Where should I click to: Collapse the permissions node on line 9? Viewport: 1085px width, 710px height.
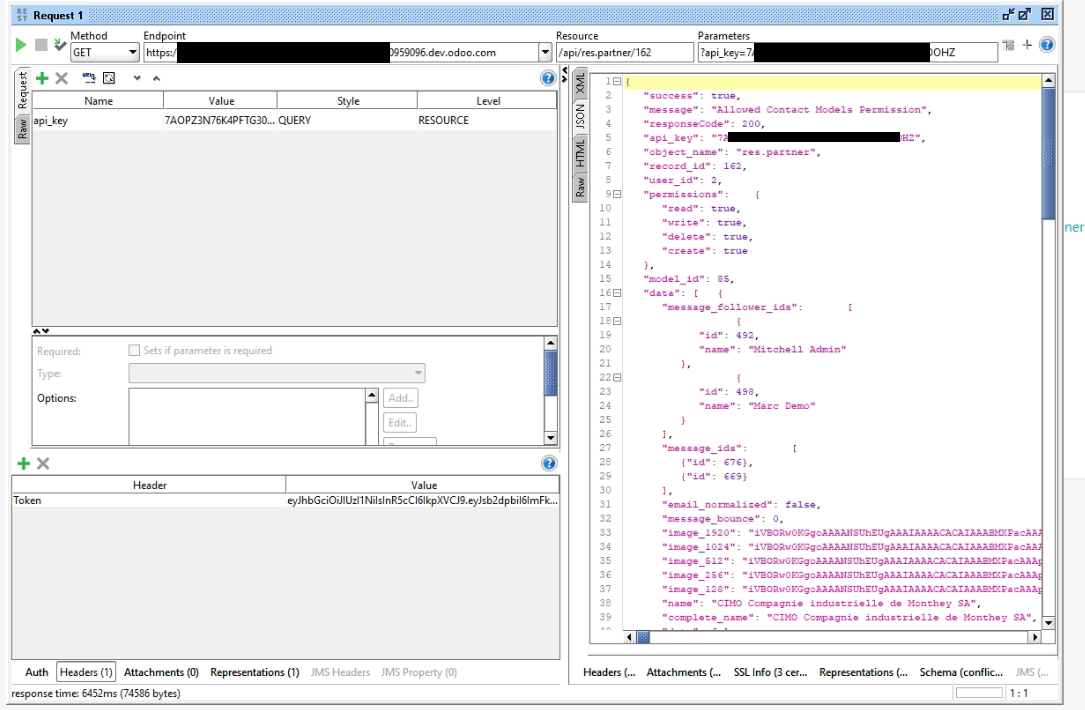coord(617,194)
